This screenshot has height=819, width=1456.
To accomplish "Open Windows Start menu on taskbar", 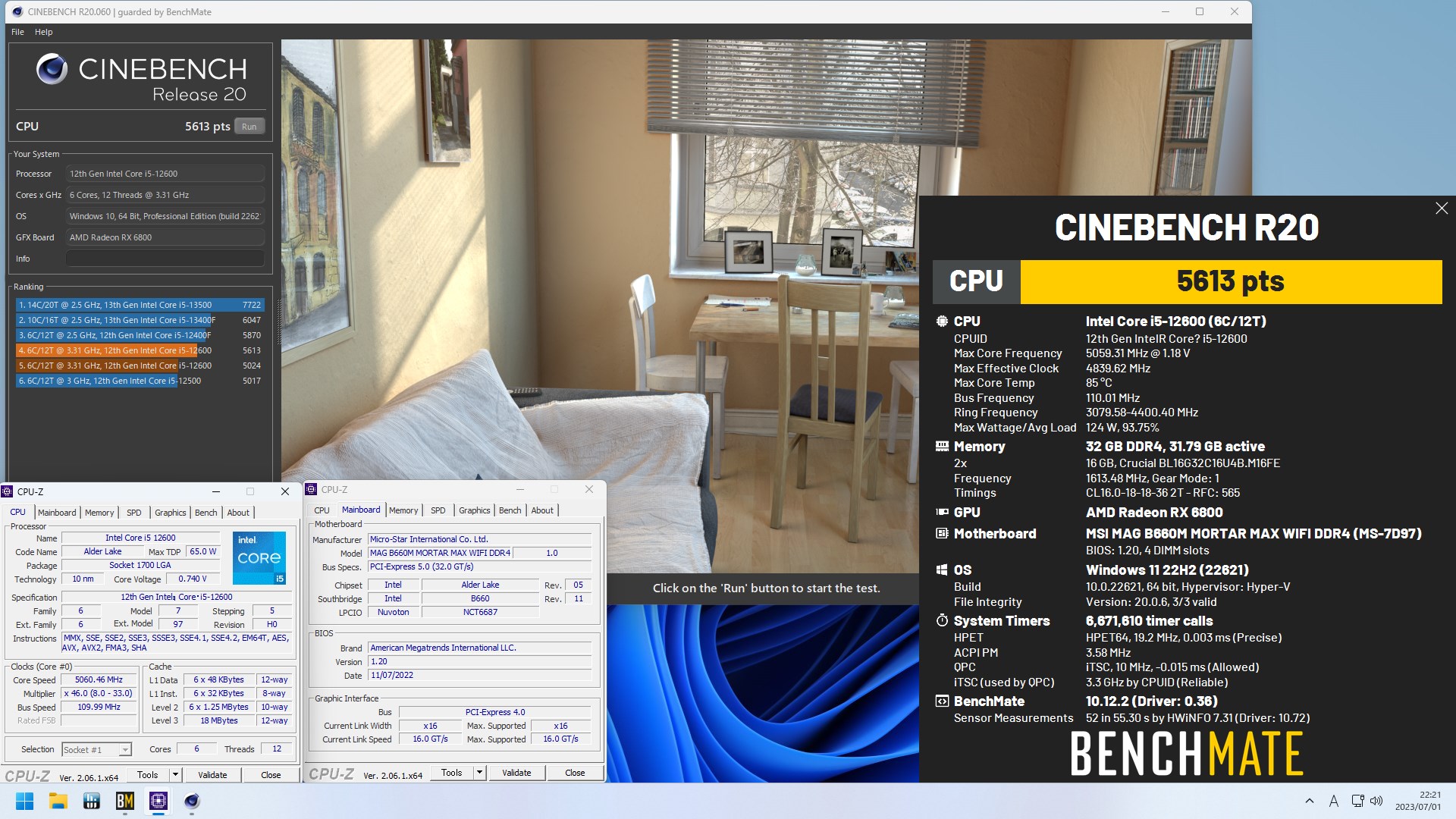I will point(24,801).
